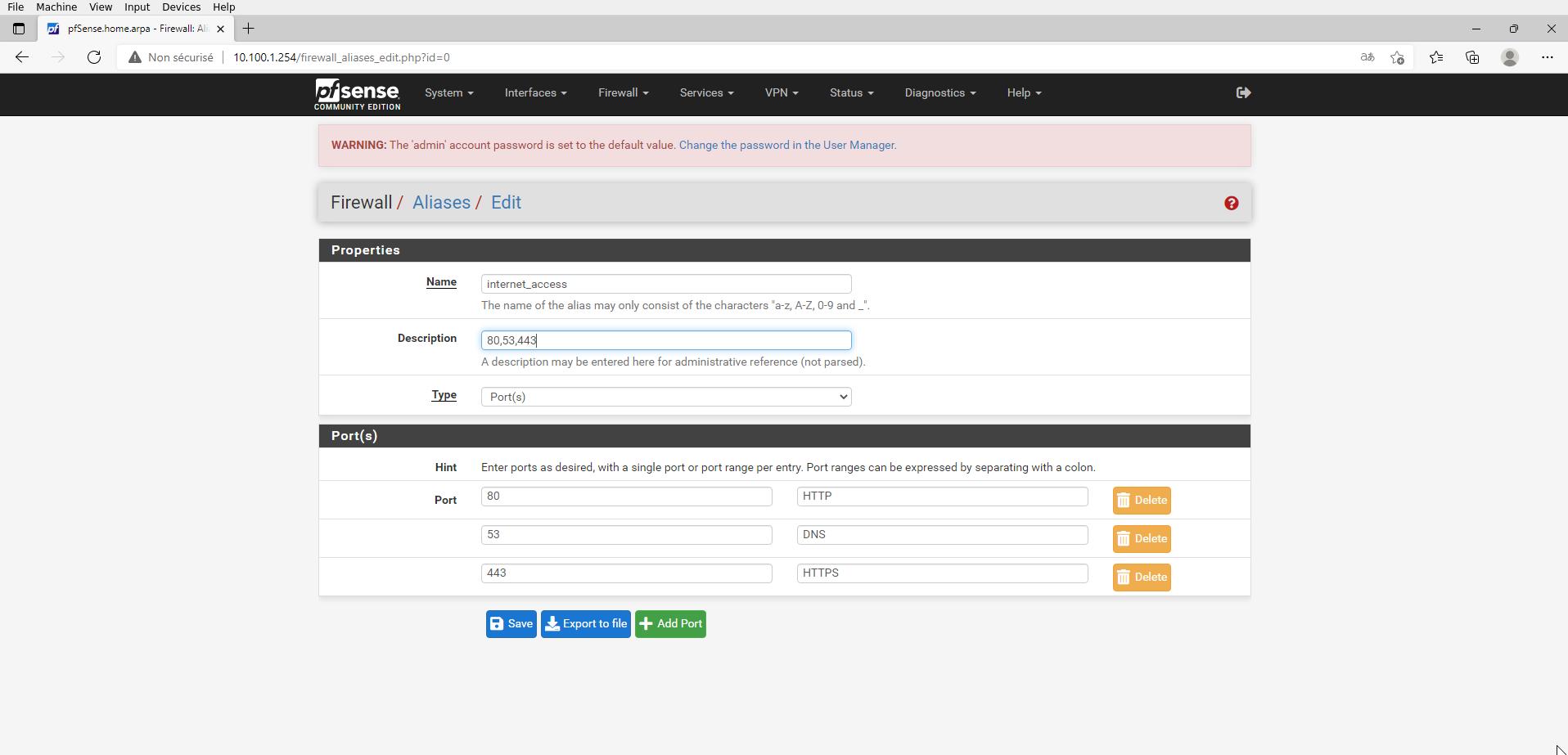Go back using browser back arrow
Image resolution: width=1568 pixels, height=755 pixels.
(x=22, y=57)
